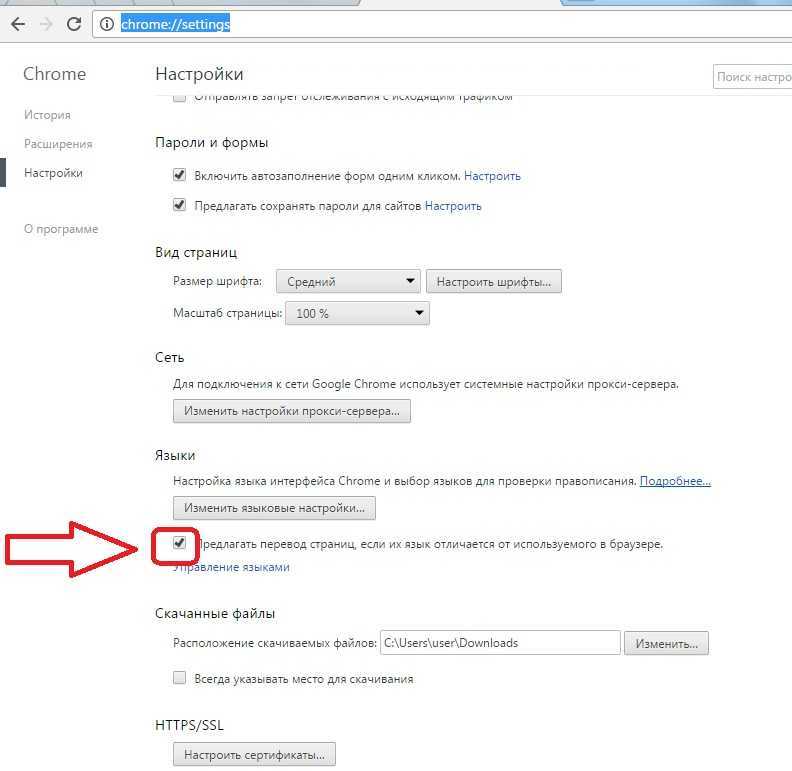This screenshot has height=771, width=792.
Task: Open the Размер шрифта dropdown
Action: (x=348, y=281)
